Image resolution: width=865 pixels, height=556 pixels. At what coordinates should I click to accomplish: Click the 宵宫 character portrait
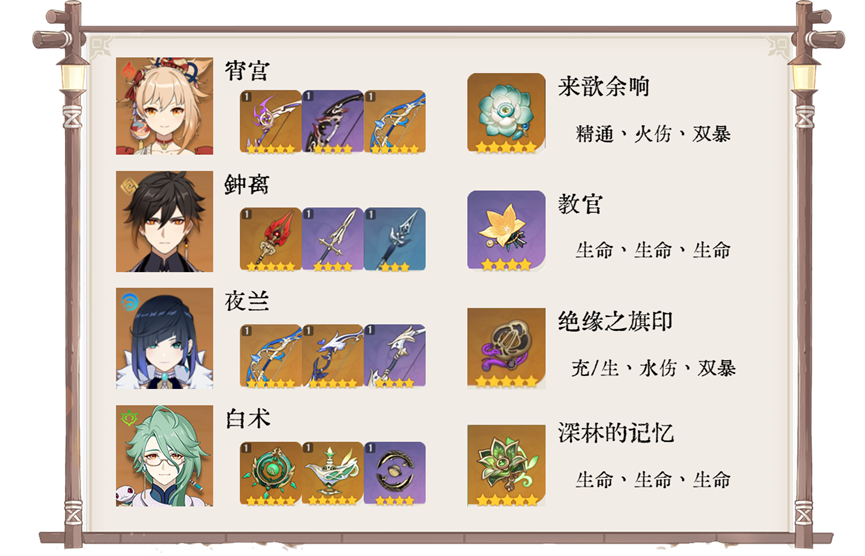tap(164, 106)
